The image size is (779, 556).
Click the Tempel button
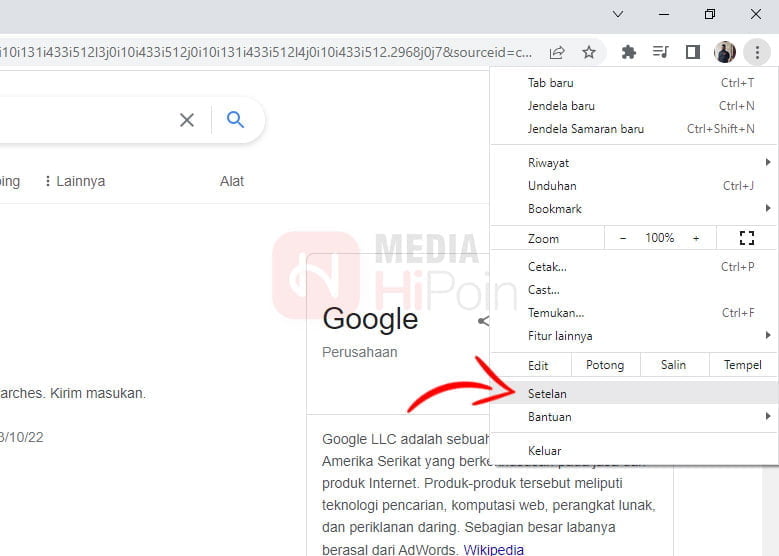pyautogui.click(x=743, y=365)
